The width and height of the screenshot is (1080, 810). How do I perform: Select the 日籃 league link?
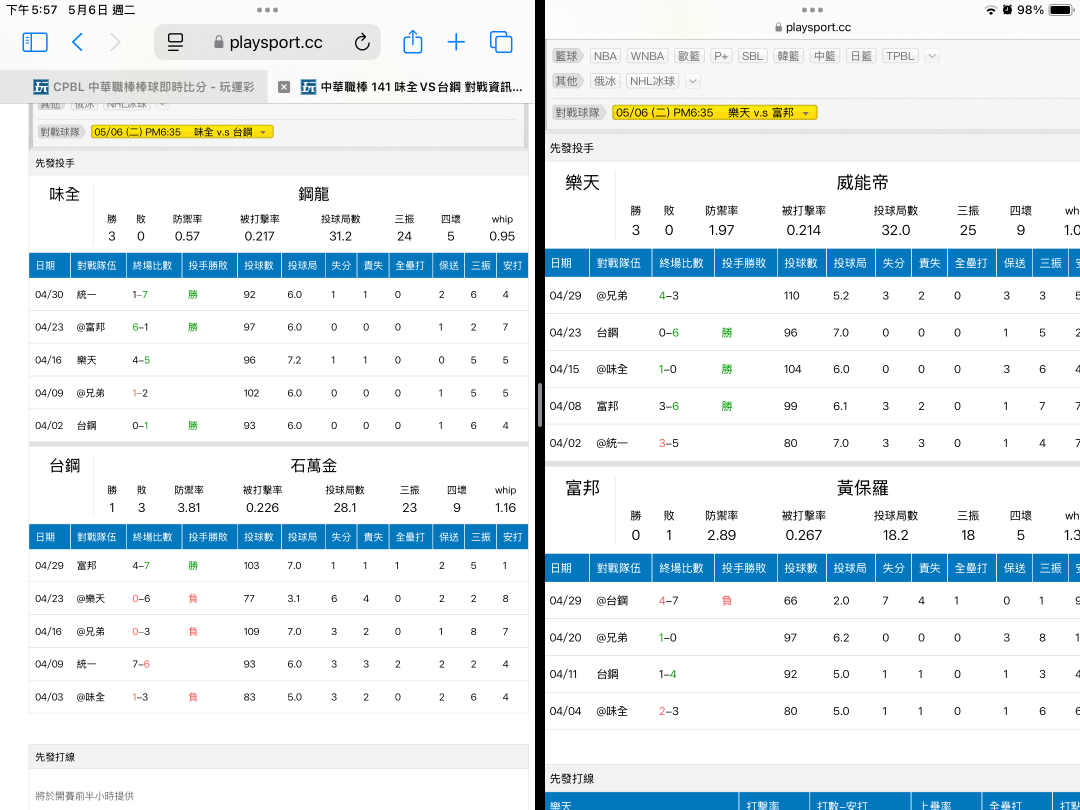point(860,56)
